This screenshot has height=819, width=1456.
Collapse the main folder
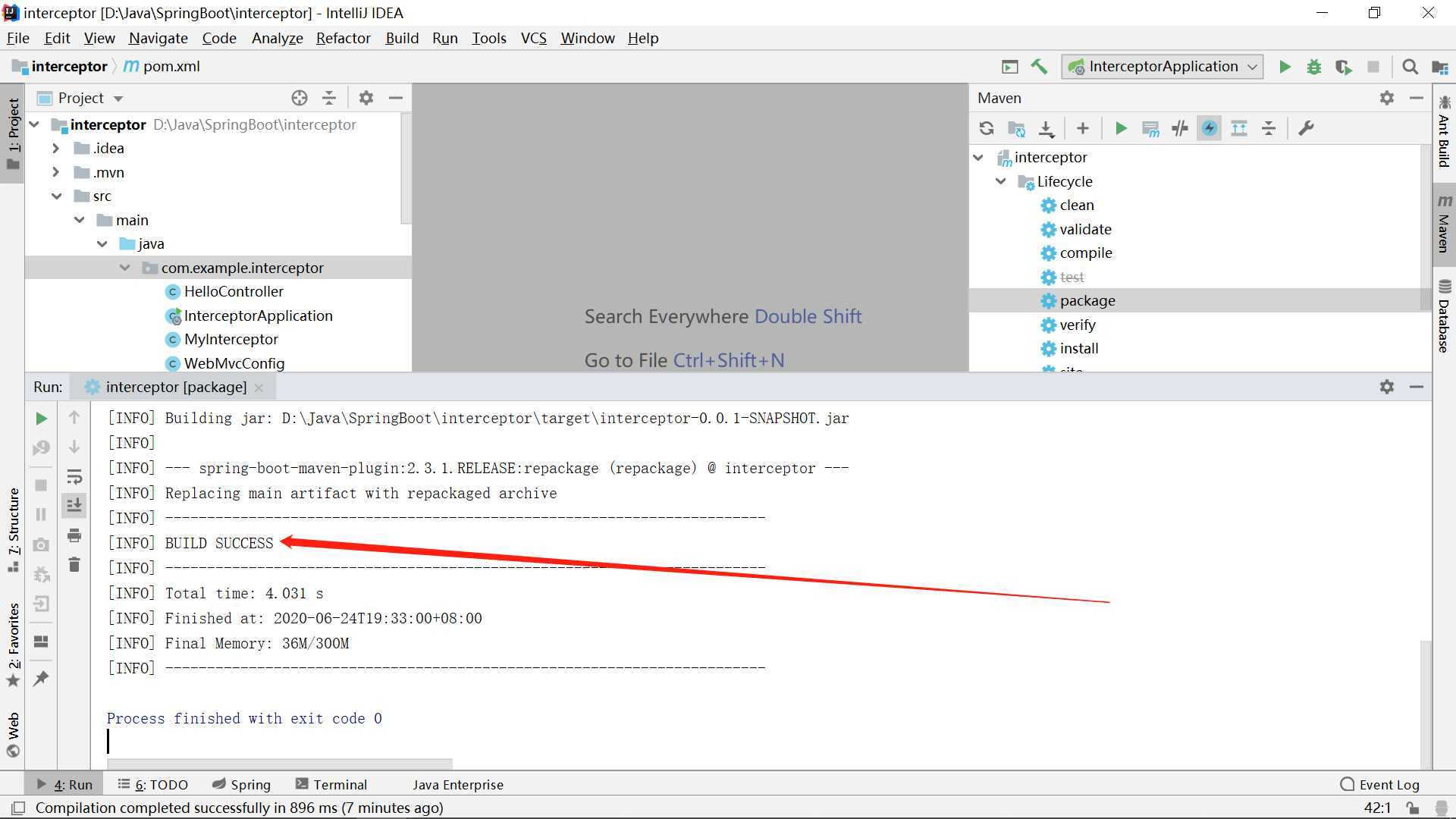coord(80,220)
